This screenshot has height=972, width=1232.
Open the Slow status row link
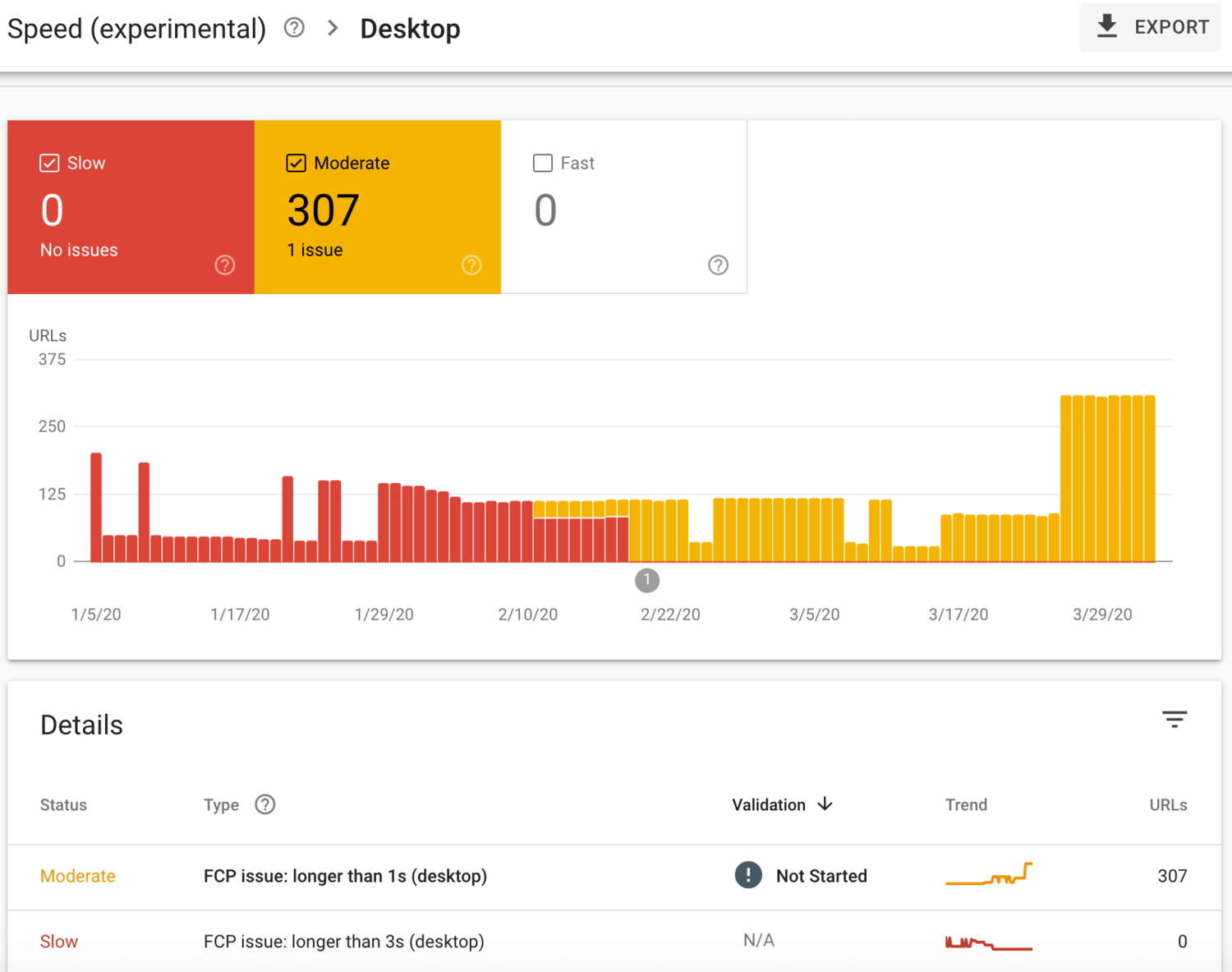[x=59, y=942]
